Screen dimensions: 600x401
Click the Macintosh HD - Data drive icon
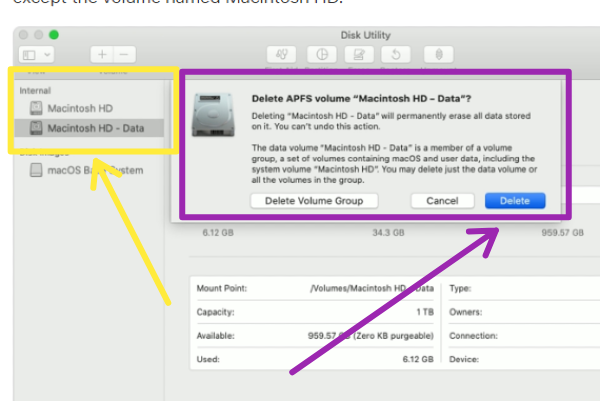click(x=36, y=128)
